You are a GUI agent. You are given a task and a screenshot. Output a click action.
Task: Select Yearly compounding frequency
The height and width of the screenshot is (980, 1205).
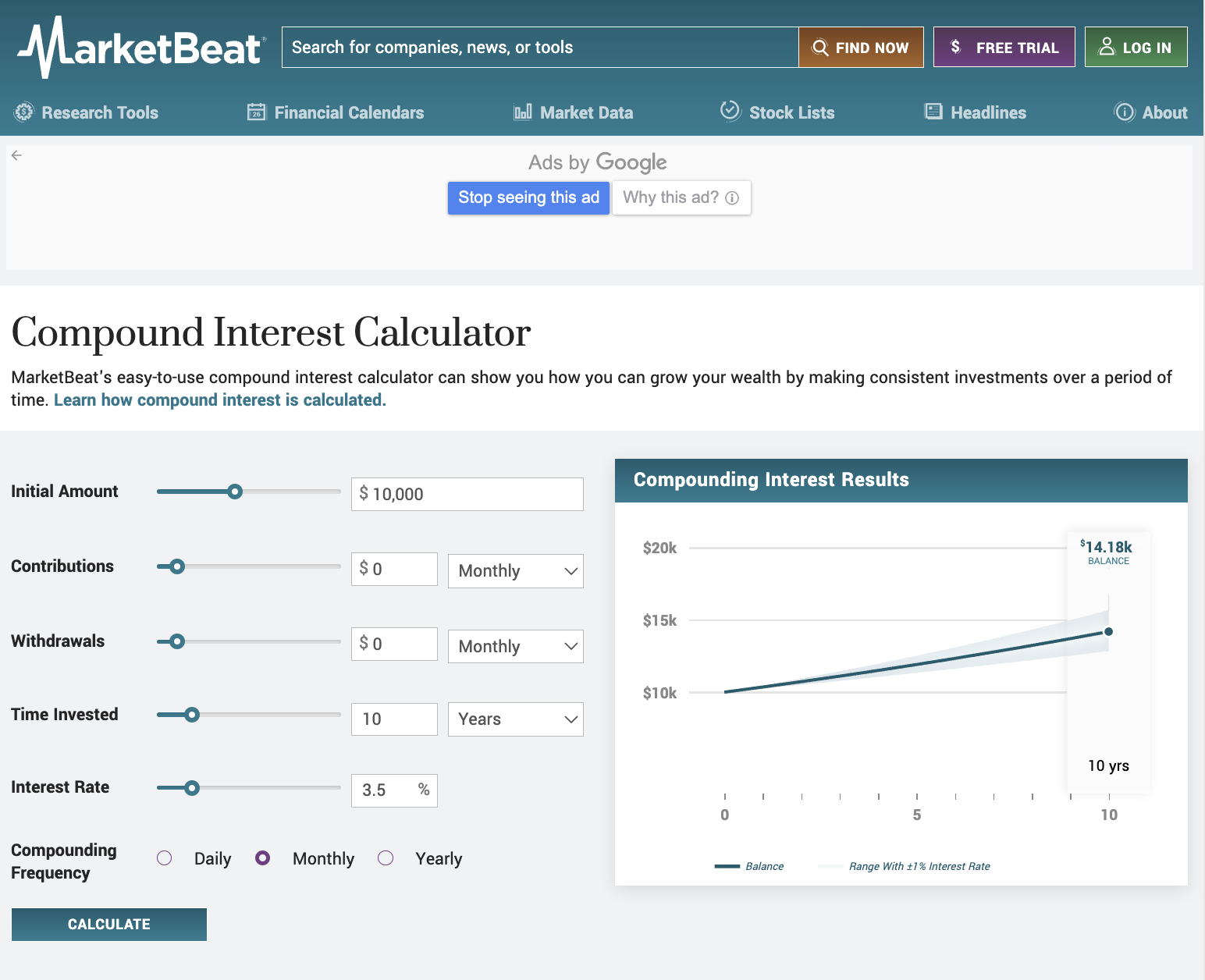tap(386, 858)
